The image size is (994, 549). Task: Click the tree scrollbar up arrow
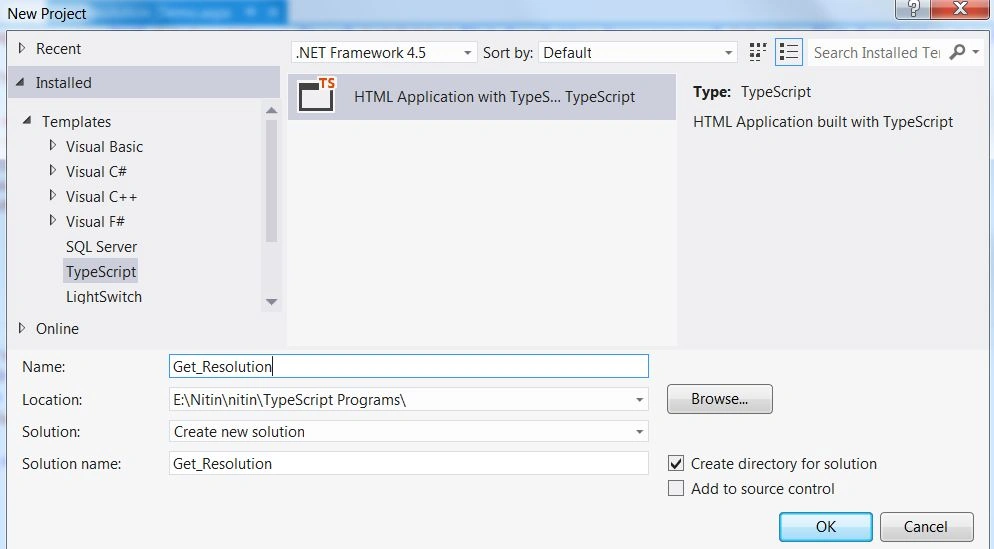point(271,110)
